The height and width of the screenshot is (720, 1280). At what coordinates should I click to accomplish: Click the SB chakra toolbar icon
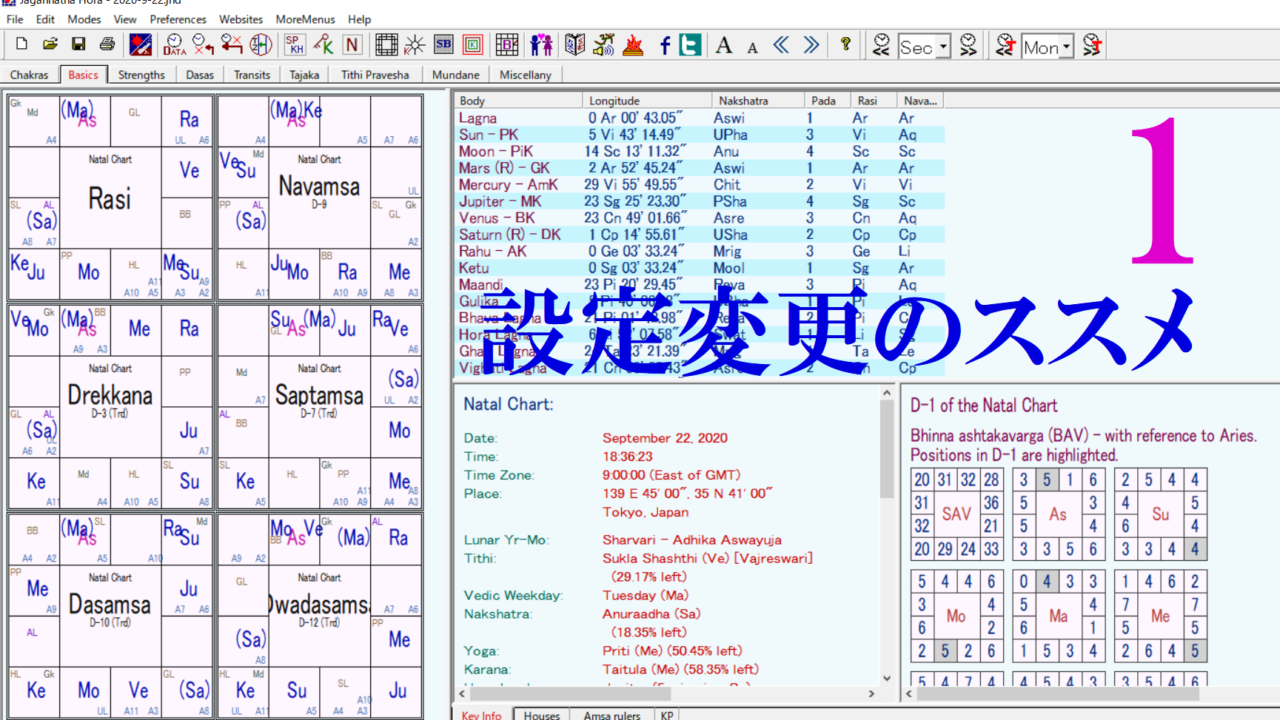(x=443, y=45)
